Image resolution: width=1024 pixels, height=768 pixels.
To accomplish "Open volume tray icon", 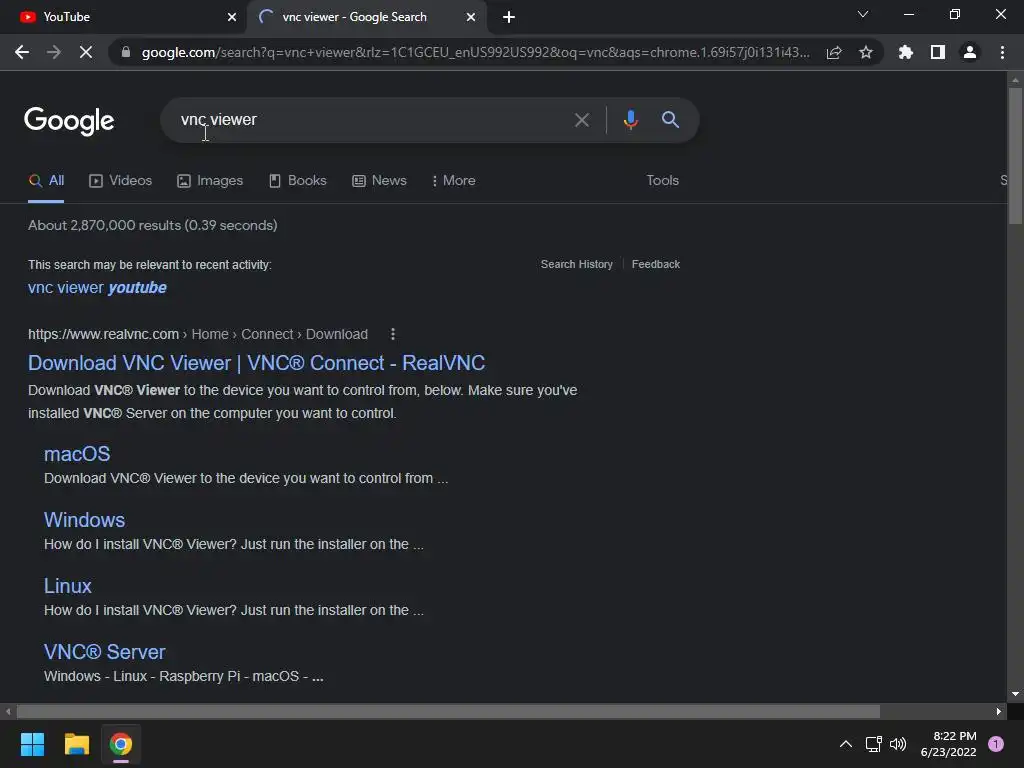I will [899, 744].
